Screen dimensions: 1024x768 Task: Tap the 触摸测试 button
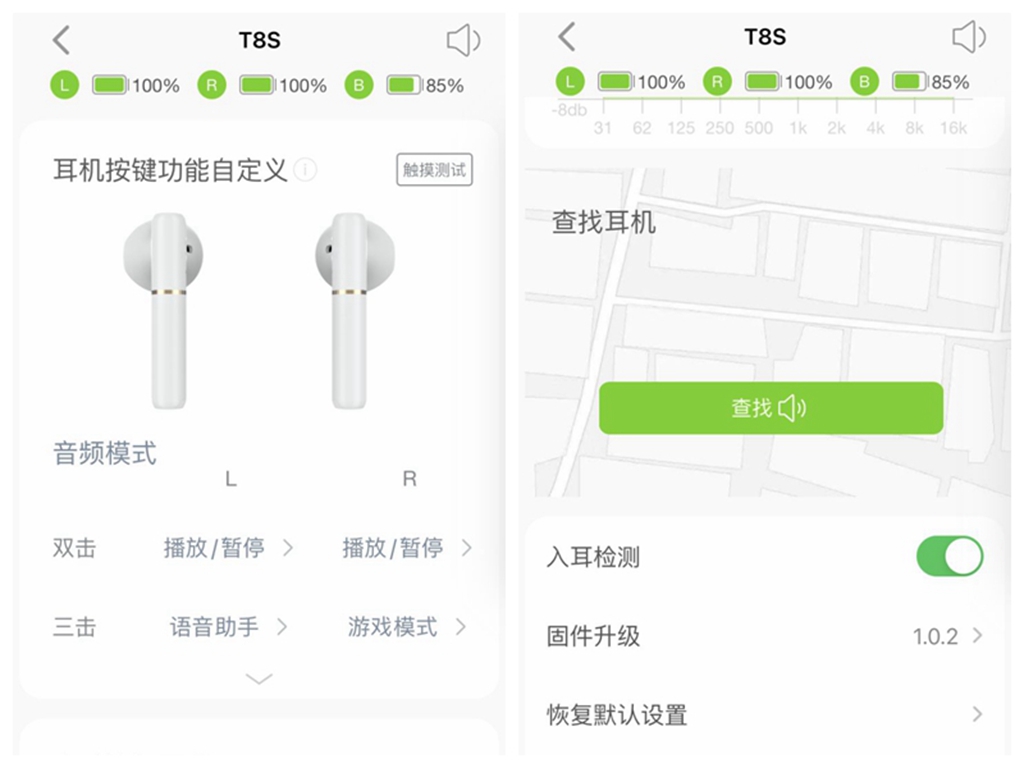434,170
